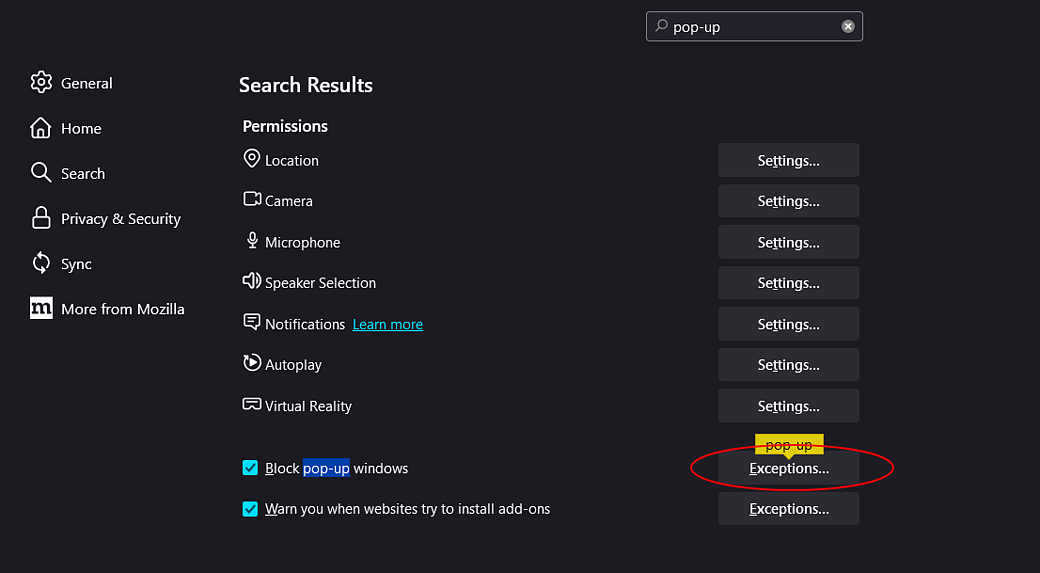Click the Search magnifier icon in sidebar
Viewport: 1040px width, 573px height.
point(41,173)
